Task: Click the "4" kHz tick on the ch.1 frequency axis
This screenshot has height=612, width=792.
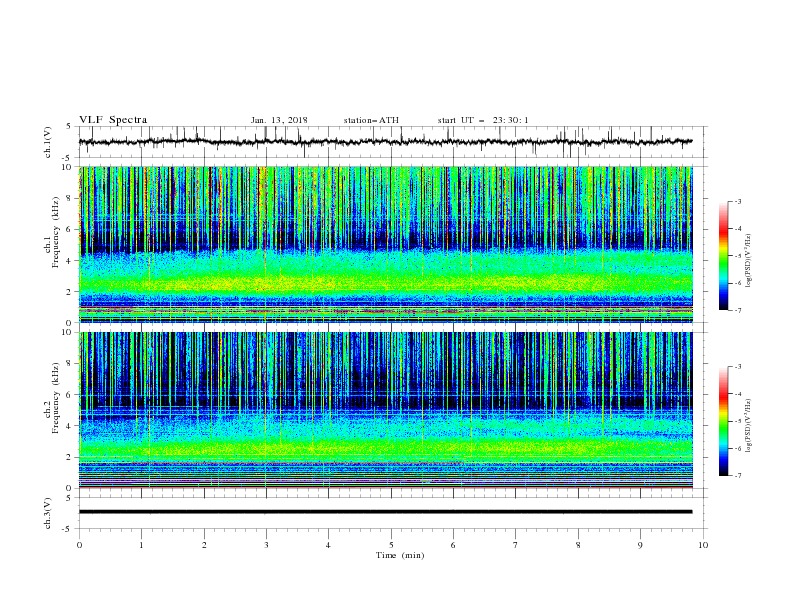Action: tap(70, 261)
